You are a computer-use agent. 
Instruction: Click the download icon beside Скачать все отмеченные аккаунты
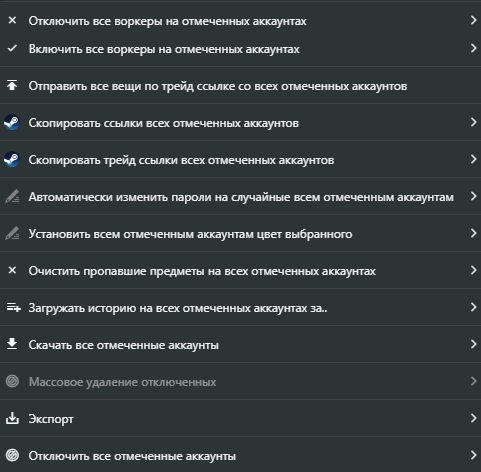click(12, 344)
